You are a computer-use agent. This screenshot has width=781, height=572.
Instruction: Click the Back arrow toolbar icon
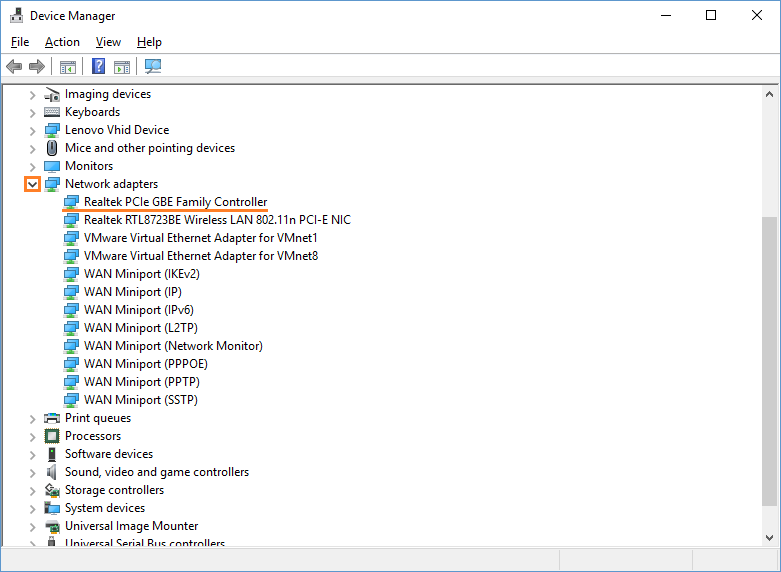[14, 66]
